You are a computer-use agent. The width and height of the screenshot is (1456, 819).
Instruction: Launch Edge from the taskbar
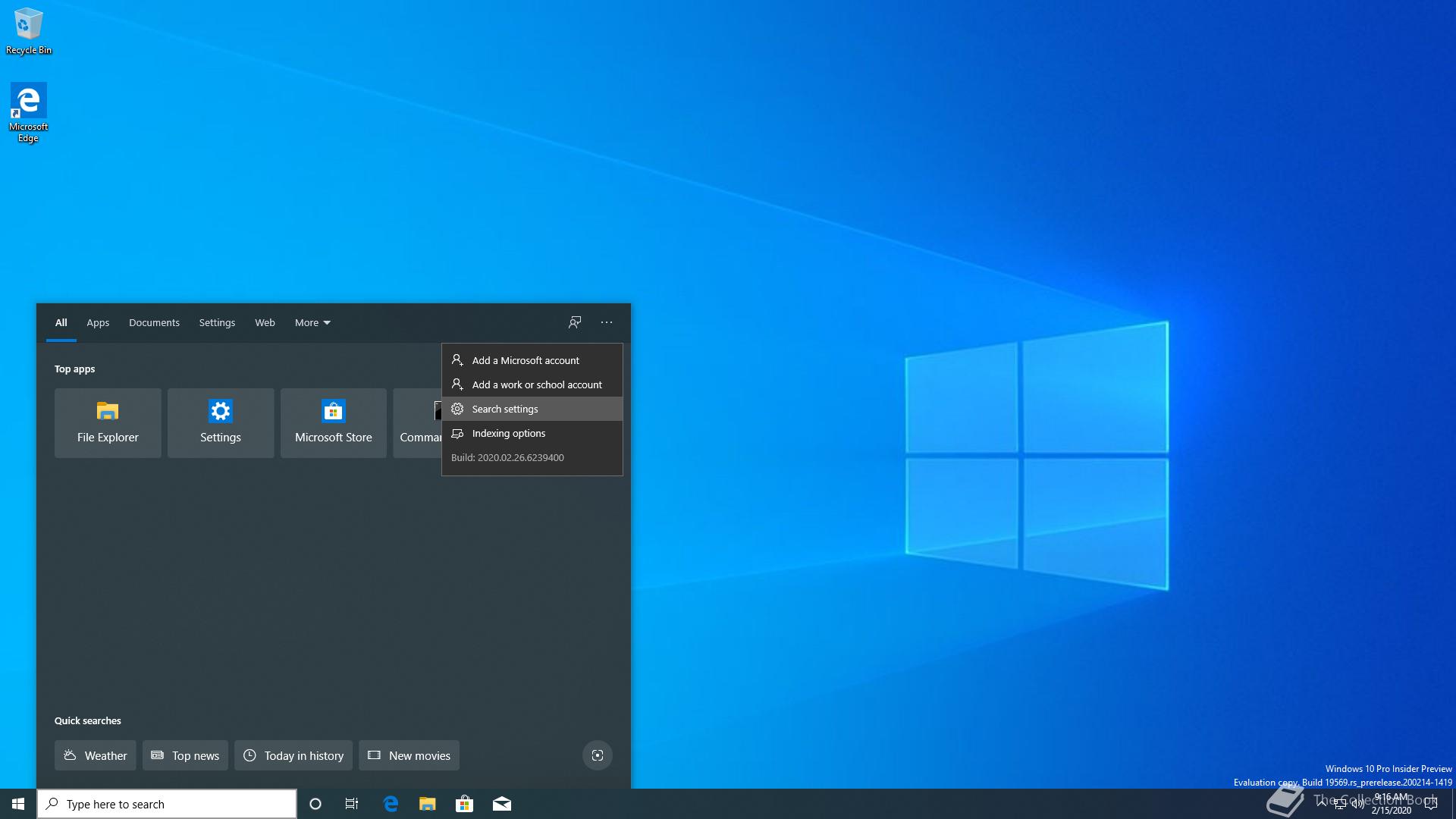(391, 804)
